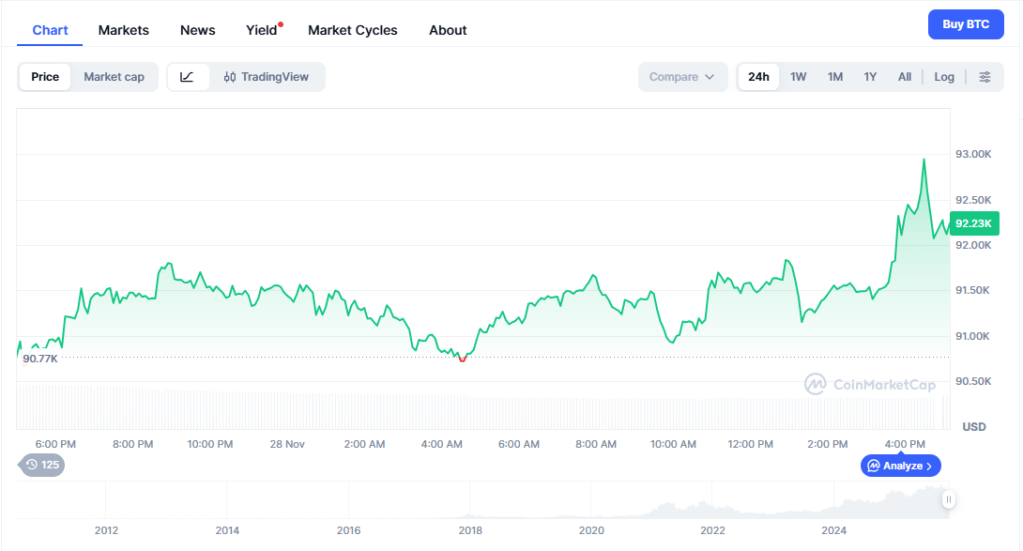Select the 1W time range
This screenshot has height=551, width=1023.
click(798, 77)
